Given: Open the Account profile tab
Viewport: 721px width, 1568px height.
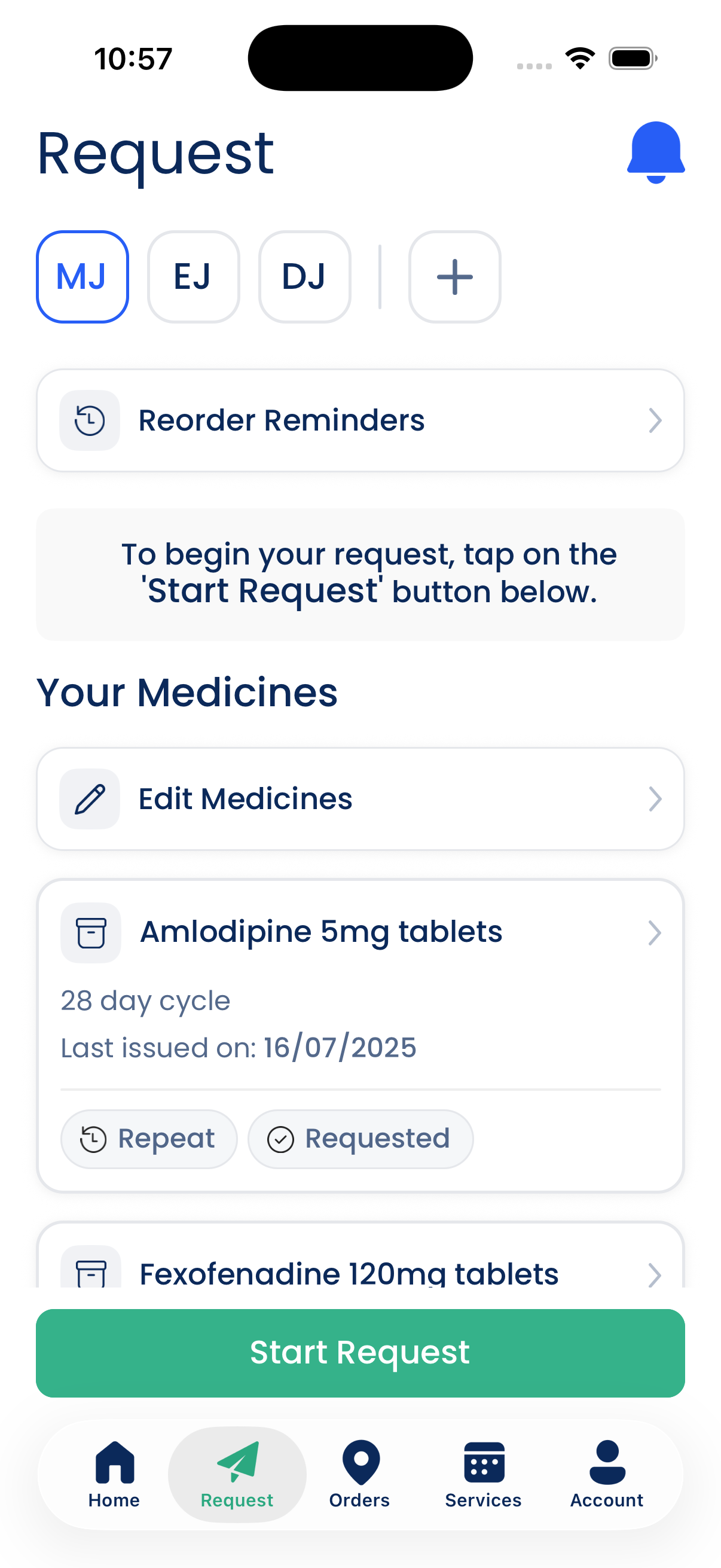Looking at the screenshot, I should coord(607,1473).
